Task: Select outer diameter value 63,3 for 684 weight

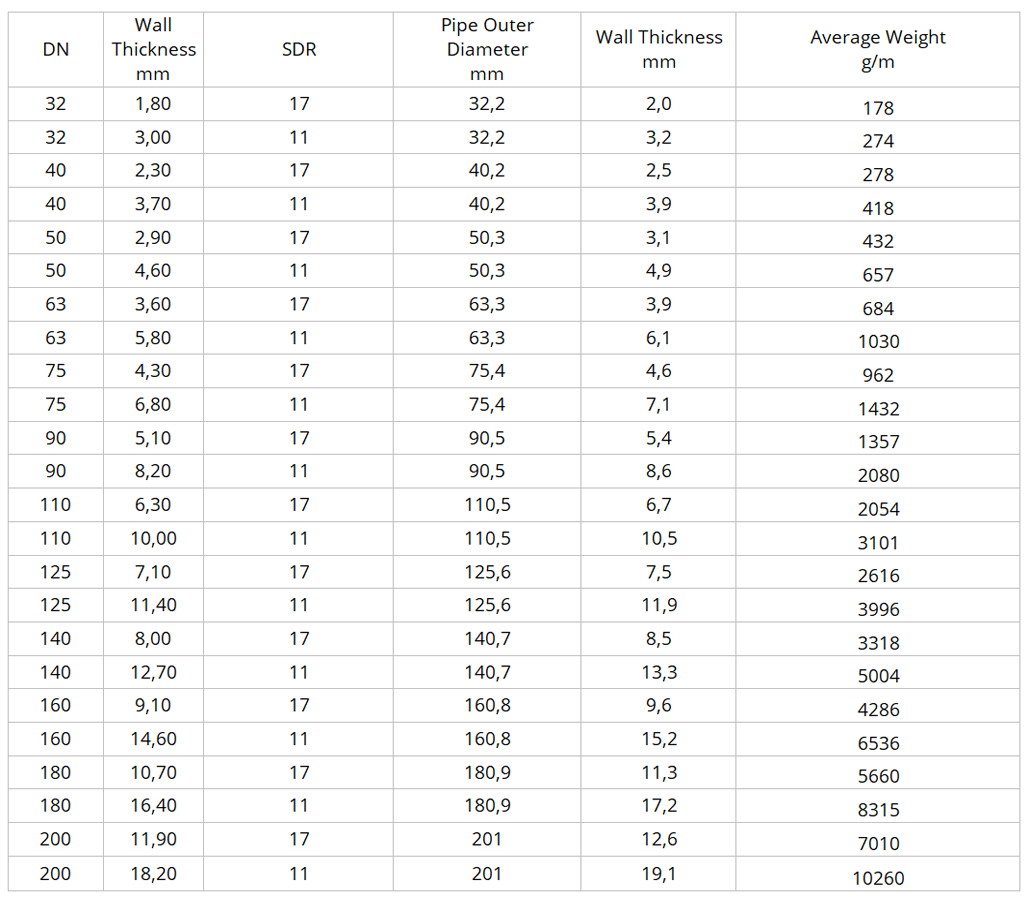Action: (x=487, y=304)
